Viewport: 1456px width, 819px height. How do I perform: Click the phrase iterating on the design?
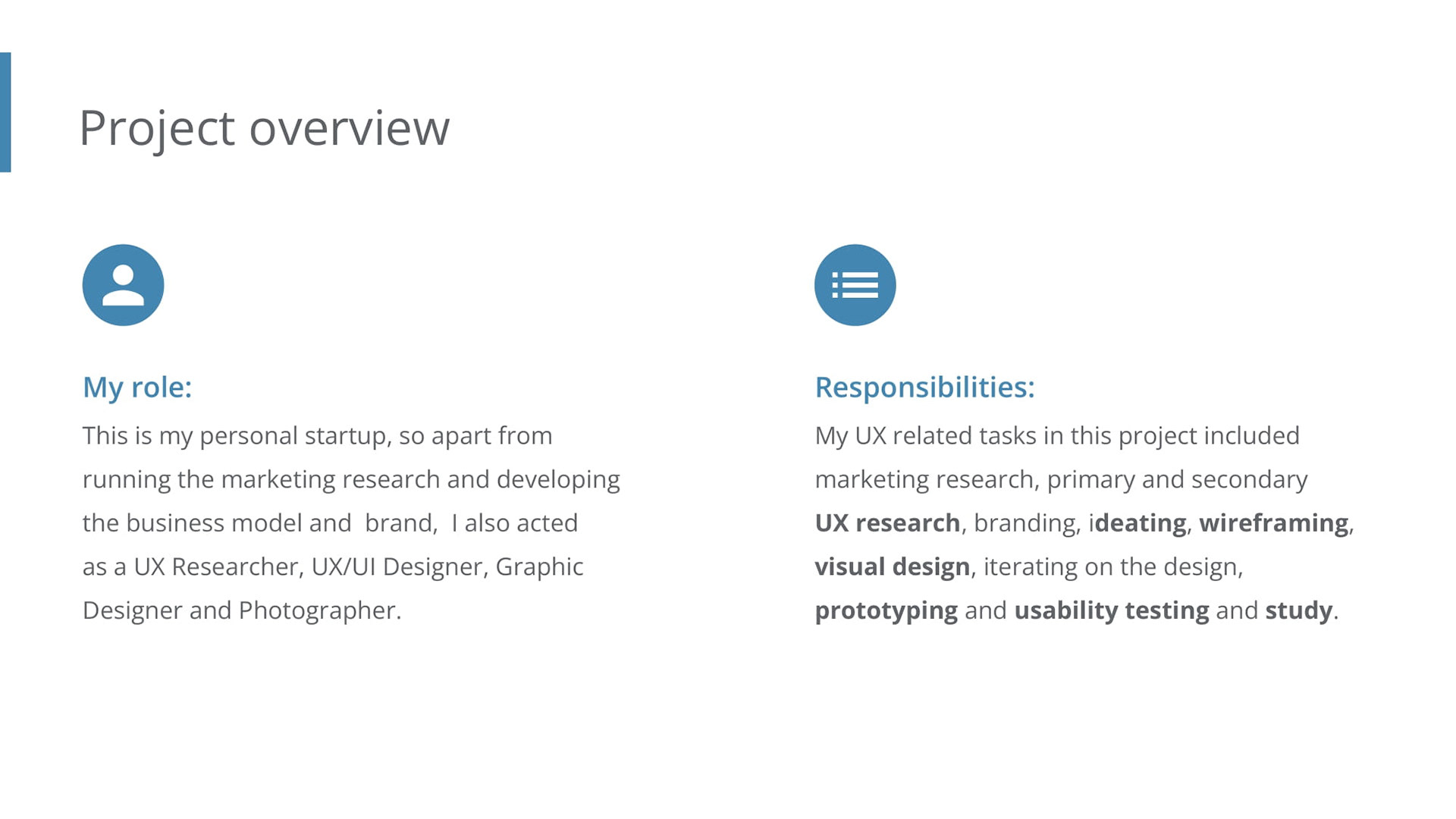pos(1112,567)
